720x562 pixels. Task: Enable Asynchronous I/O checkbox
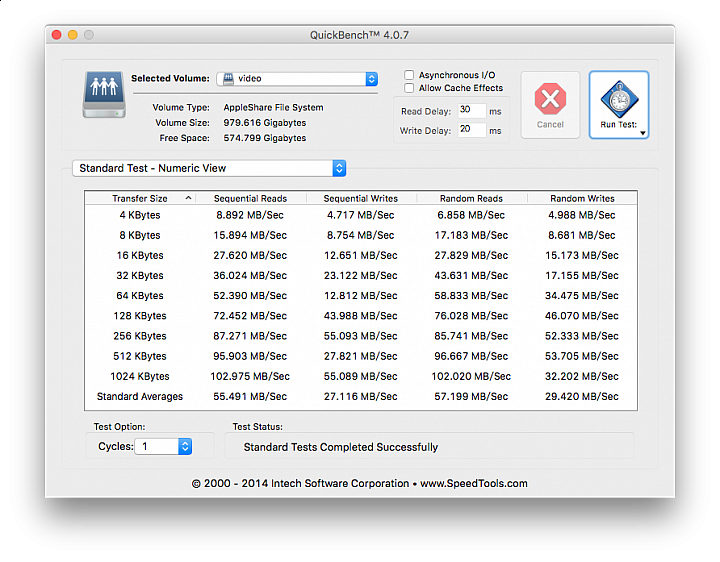tap(409, 75)
